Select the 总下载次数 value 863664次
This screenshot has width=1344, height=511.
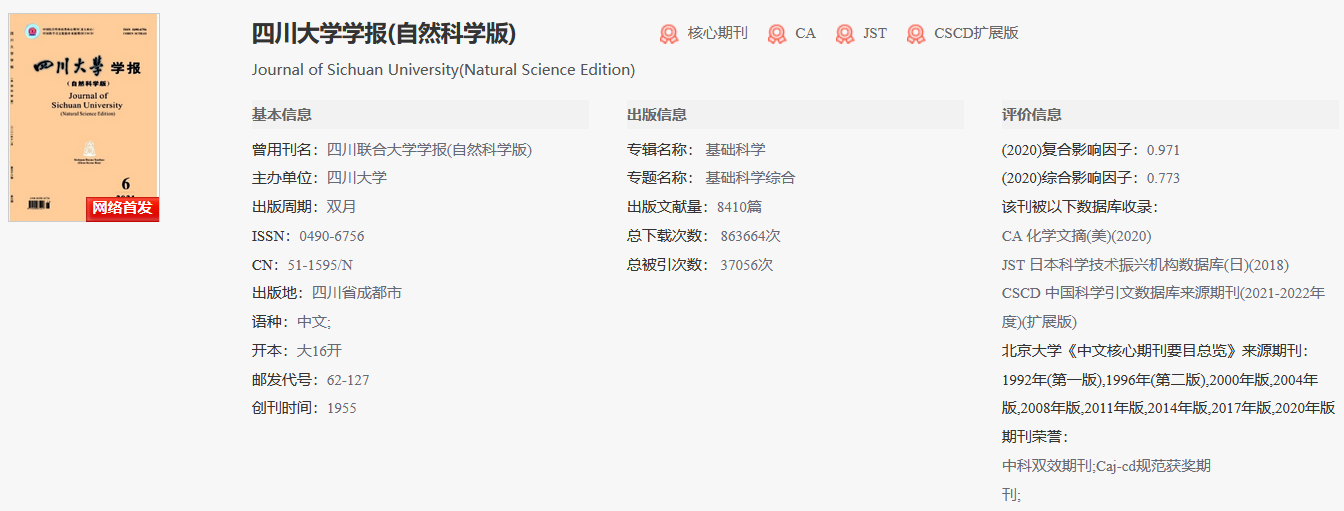750,236
